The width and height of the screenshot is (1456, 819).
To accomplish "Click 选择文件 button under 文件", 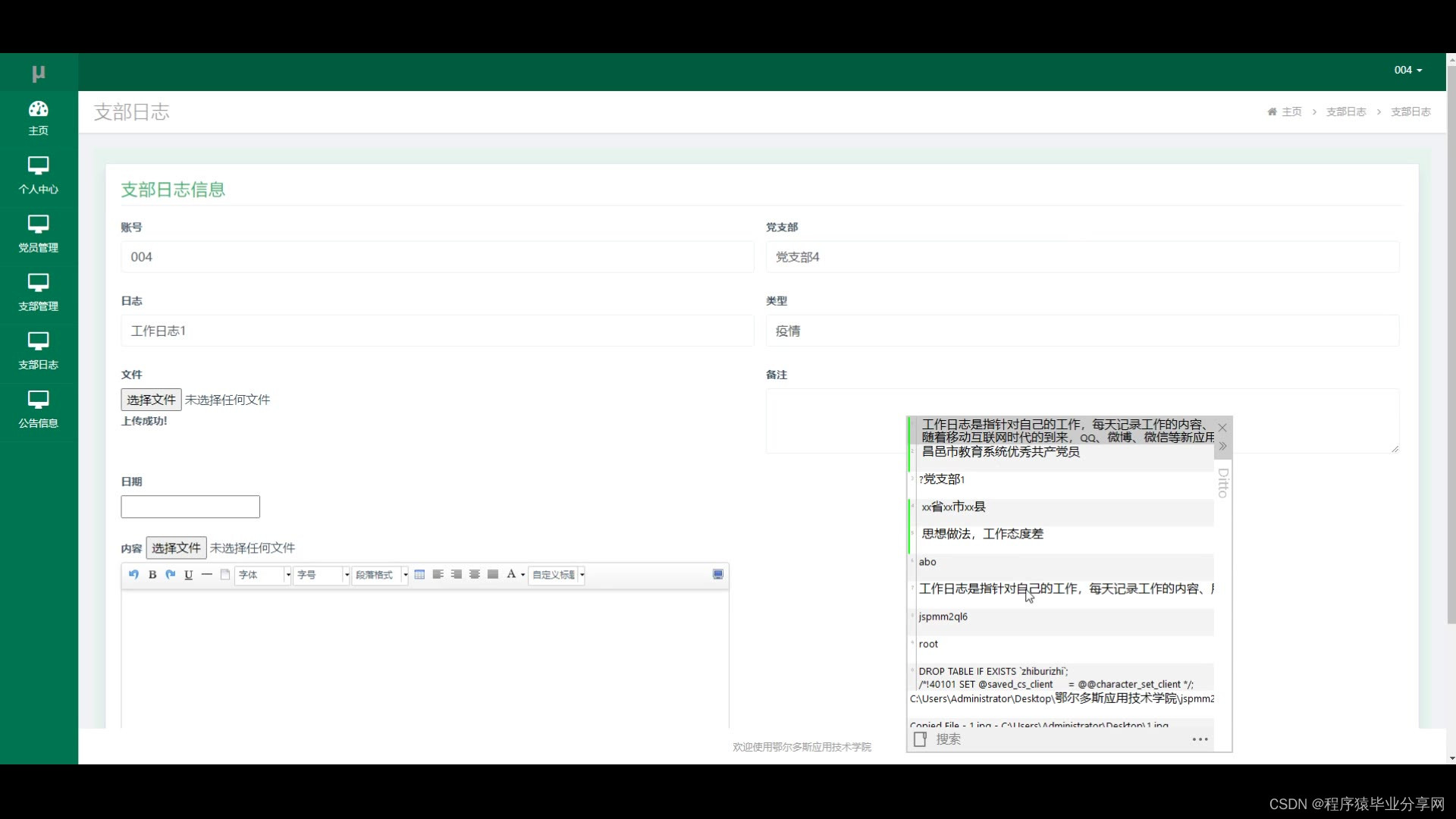I will 151,400.
